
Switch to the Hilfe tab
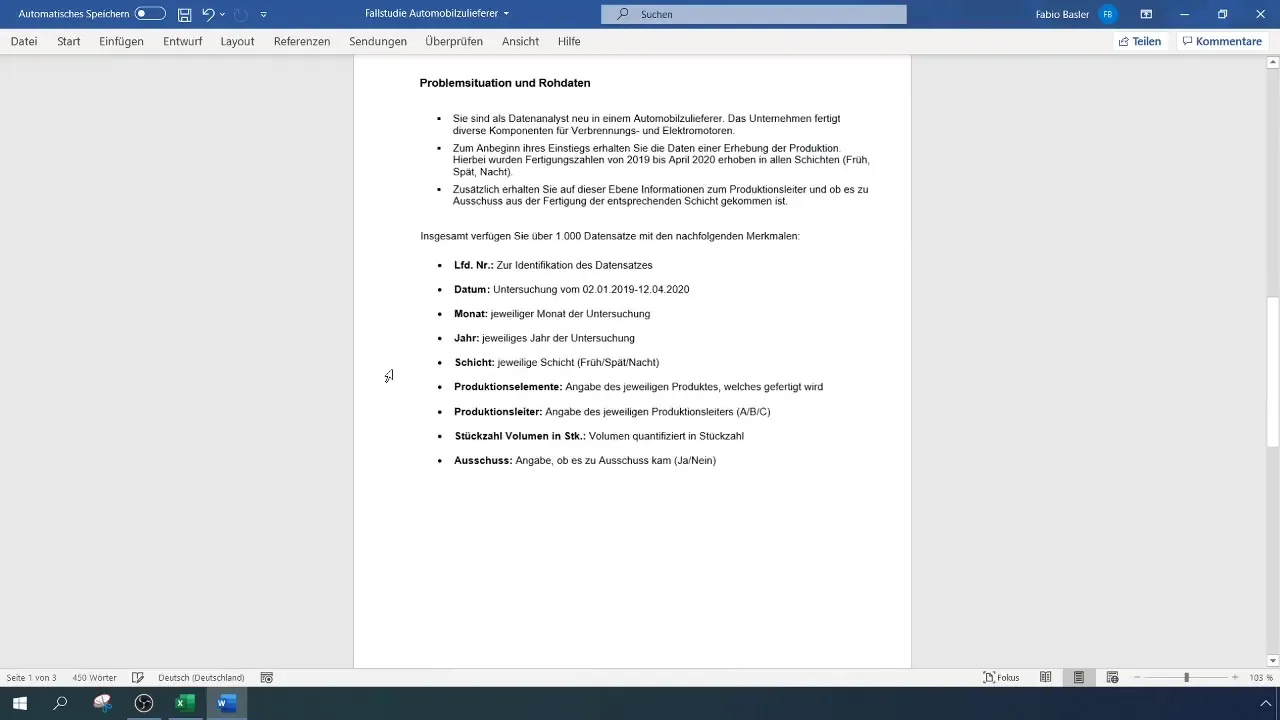[569, 41]
